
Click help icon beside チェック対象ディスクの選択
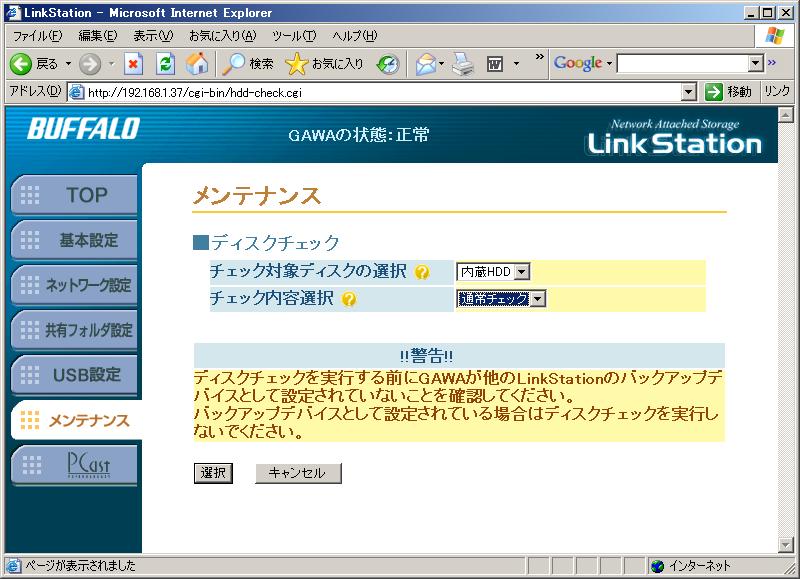(422, 272)
